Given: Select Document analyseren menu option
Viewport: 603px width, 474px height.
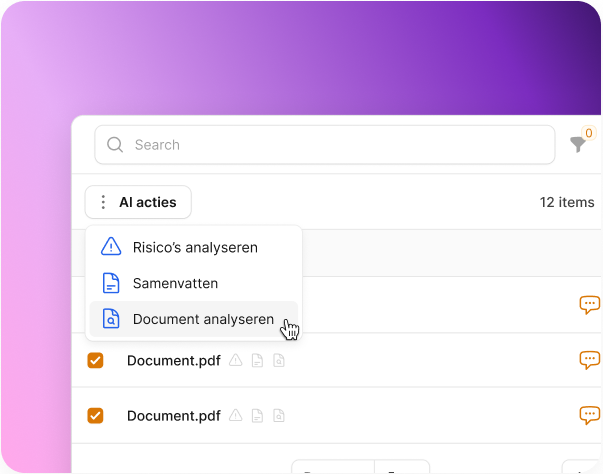Looking at the screenshot, I should click(x=203, y=320).
